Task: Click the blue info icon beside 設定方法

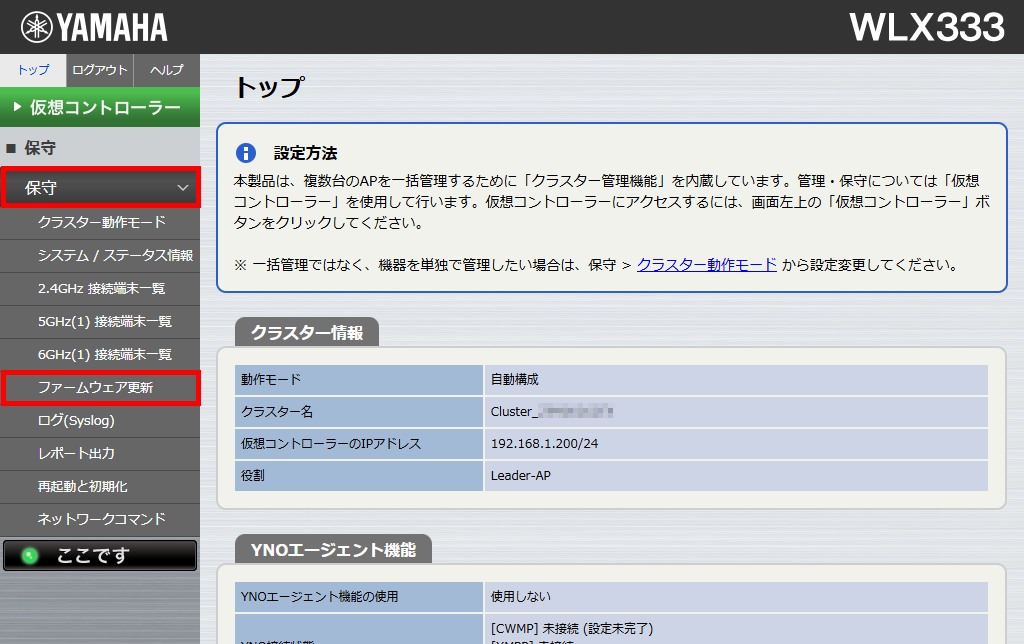Action: tap(246, 153)
